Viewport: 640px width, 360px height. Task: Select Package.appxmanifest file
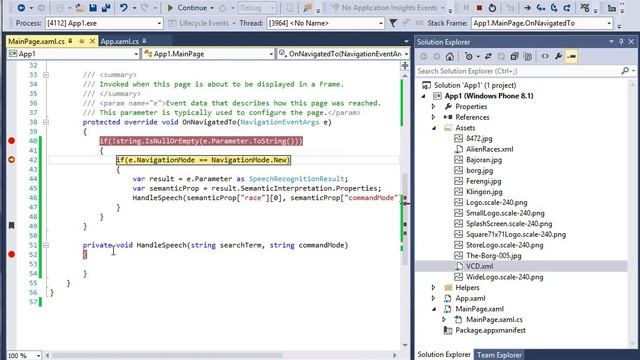click(490, 330)
